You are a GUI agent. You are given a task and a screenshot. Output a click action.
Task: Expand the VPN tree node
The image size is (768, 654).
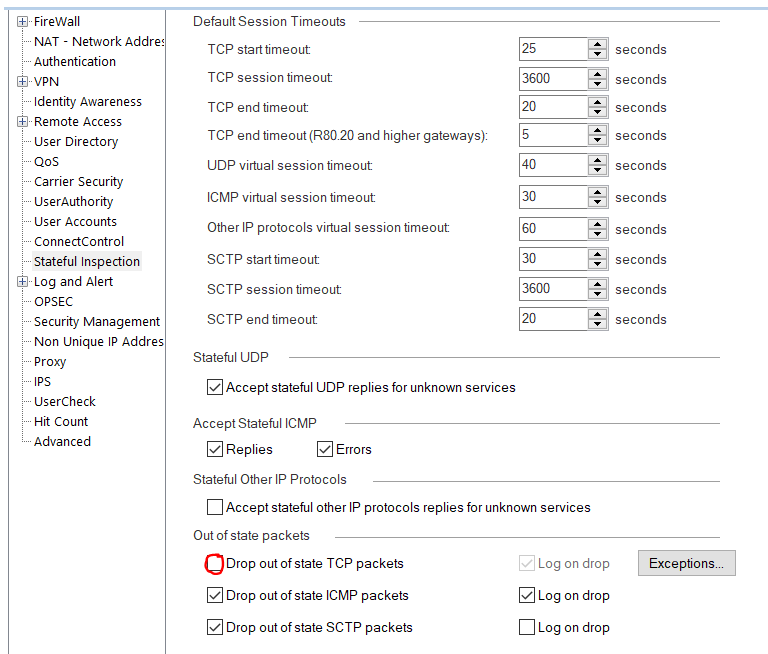pos(22,81)
